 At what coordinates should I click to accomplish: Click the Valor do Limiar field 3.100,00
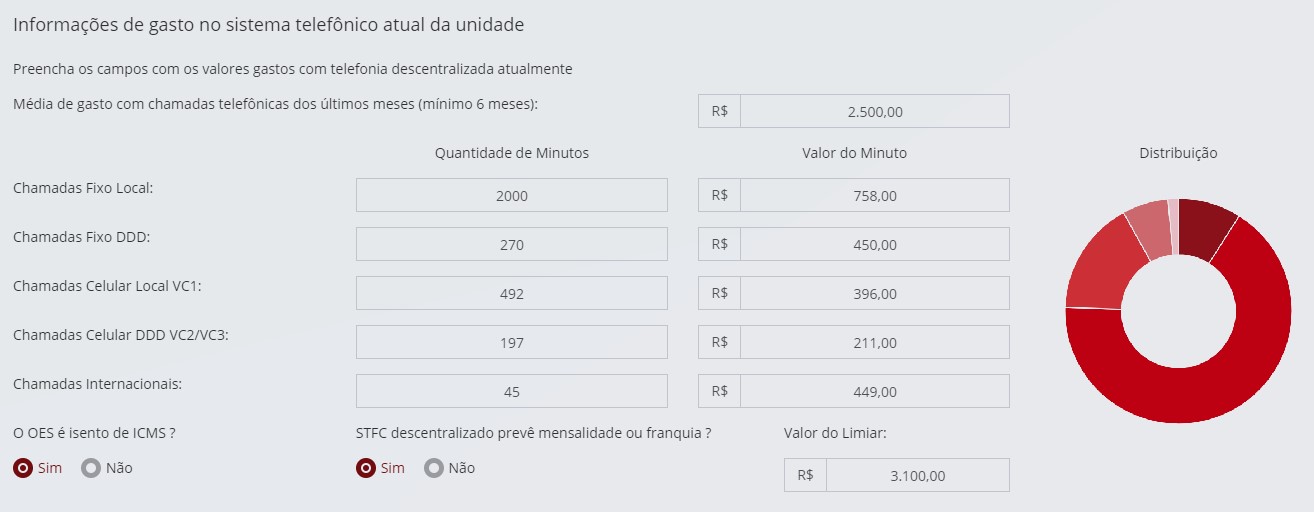[x=917, y=476]
